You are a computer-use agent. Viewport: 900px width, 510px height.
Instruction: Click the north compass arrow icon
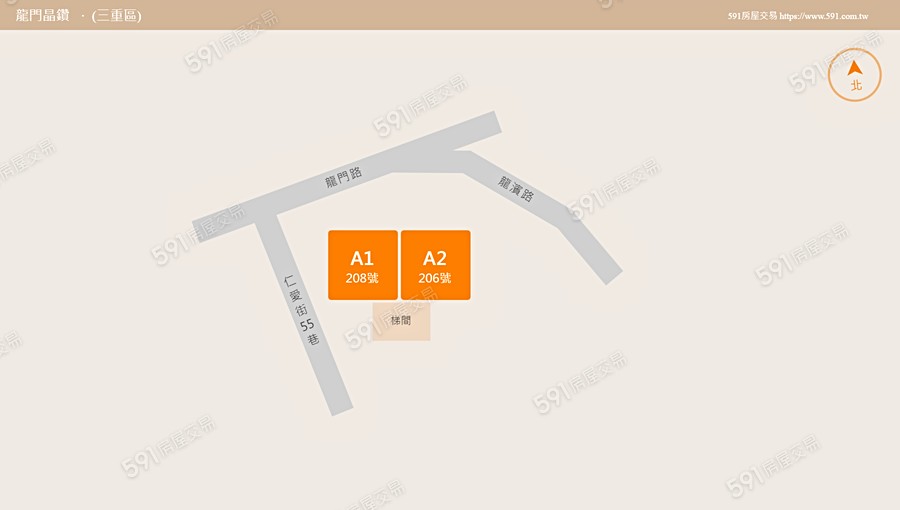(855, 68)
